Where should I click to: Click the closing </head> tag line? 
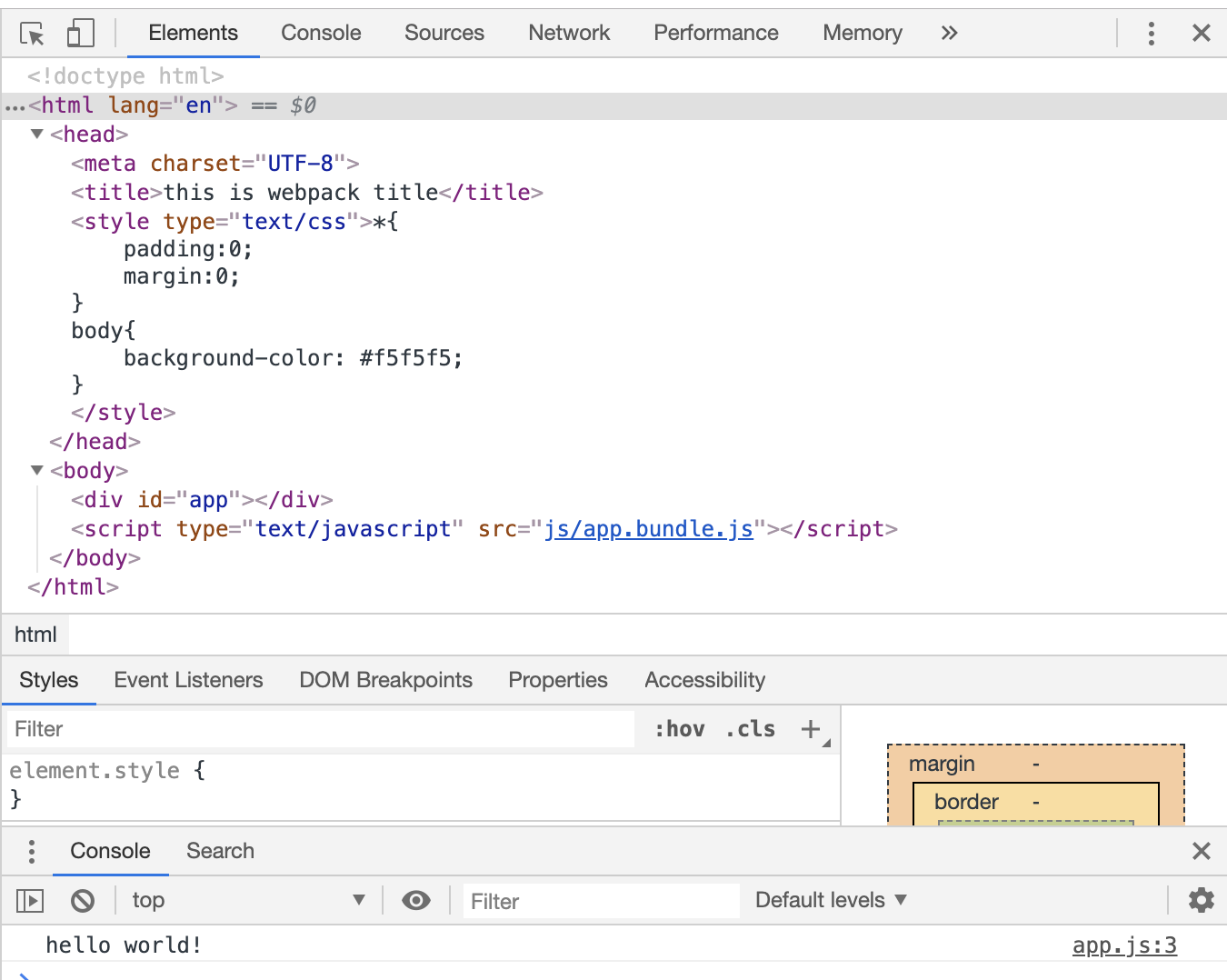[95, 442]
